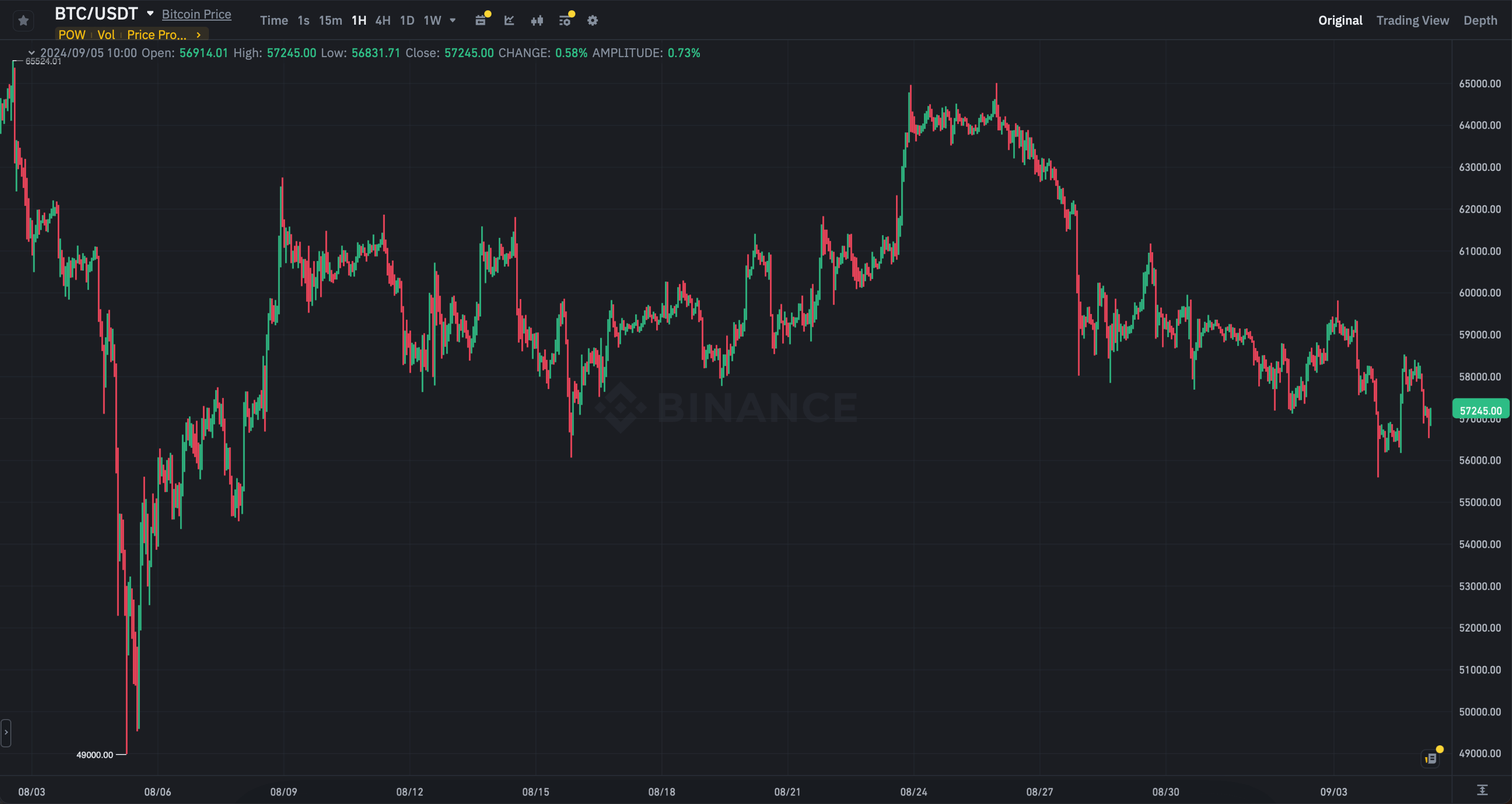The height and width of the screenshot is (804, 1512).
Task: Open the calendar events icon
Action: (481, 21)
